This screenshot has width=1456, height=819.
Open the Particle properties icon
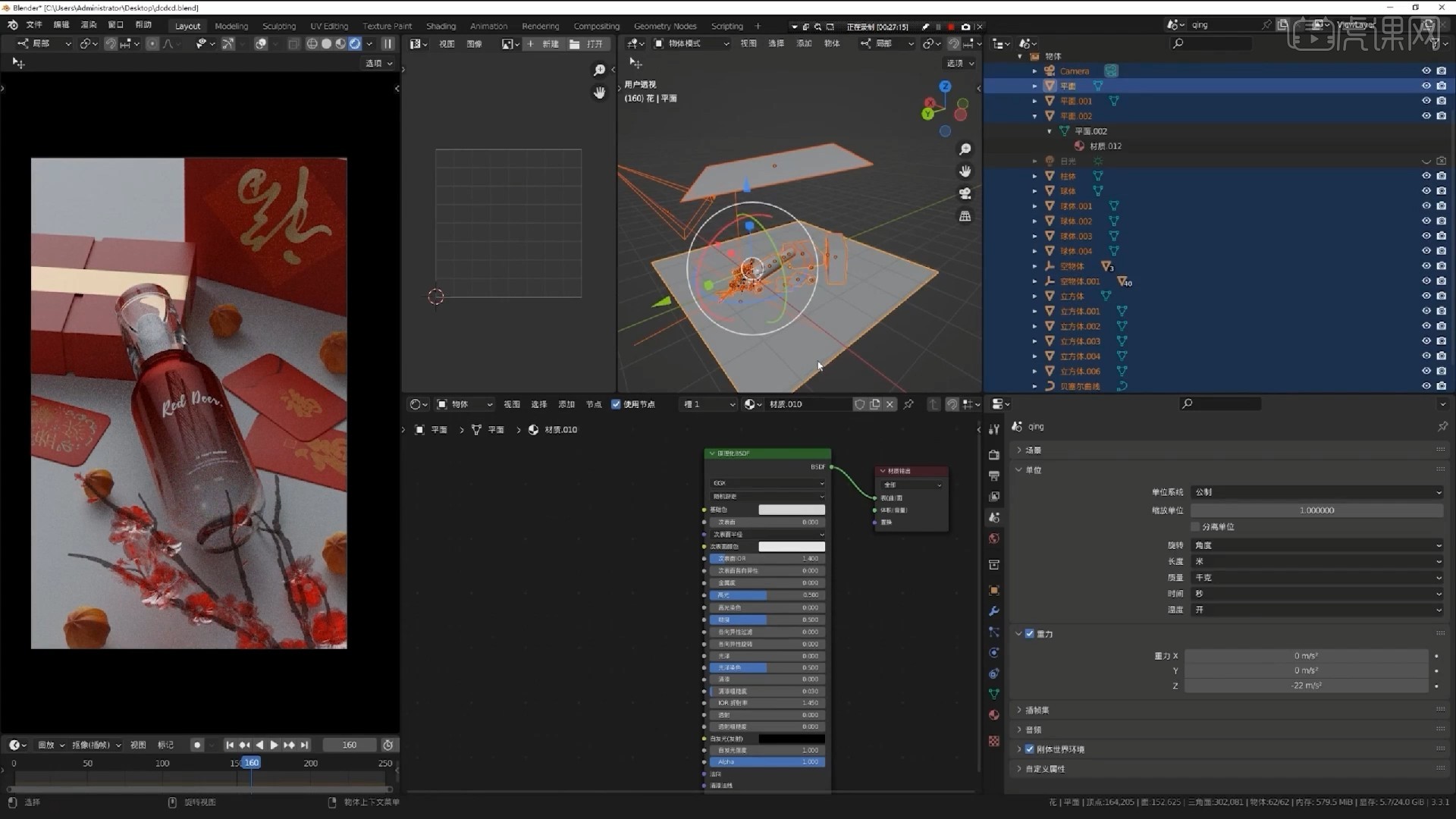coord(994,632)
